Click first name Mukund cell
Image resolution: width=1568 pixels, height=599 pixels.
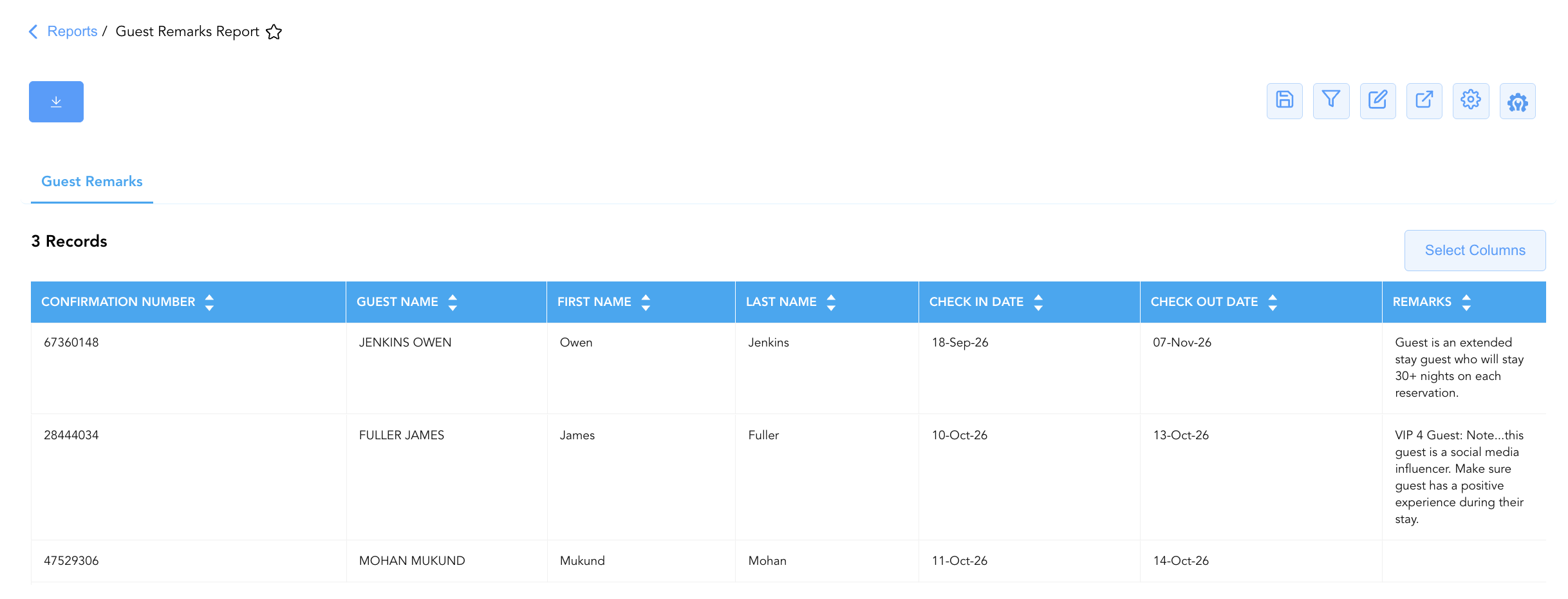(583, 561)
